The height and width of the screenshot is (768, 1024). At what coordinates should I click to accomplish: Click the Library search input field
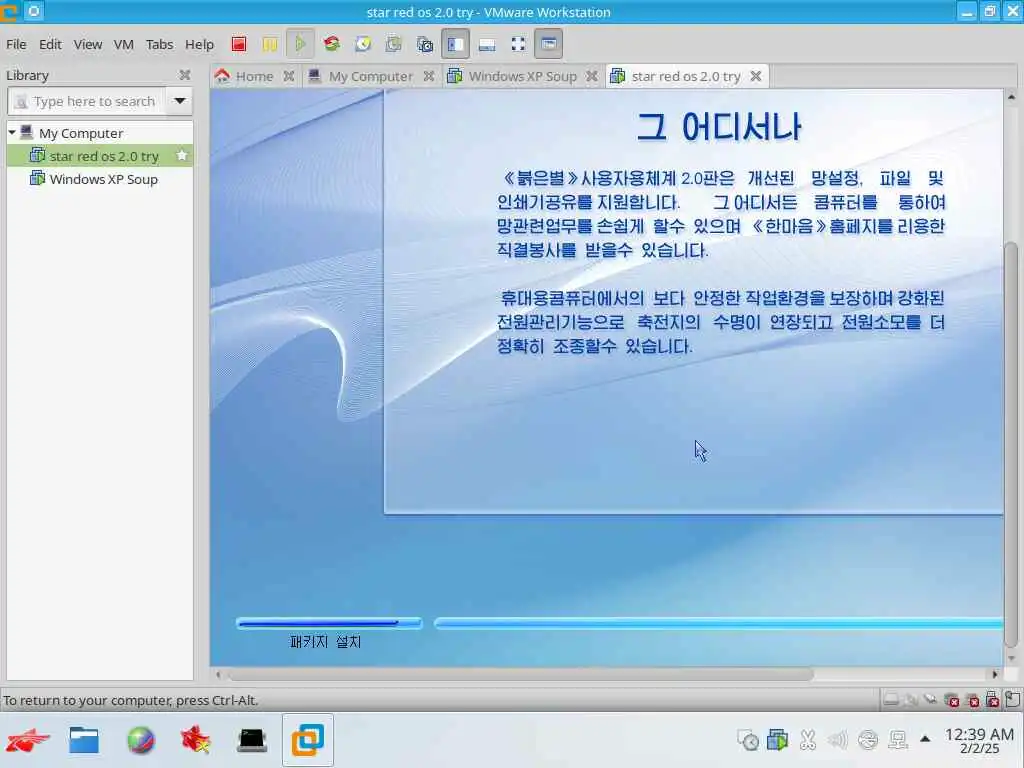pyautogui.click(x=86, y=101)
